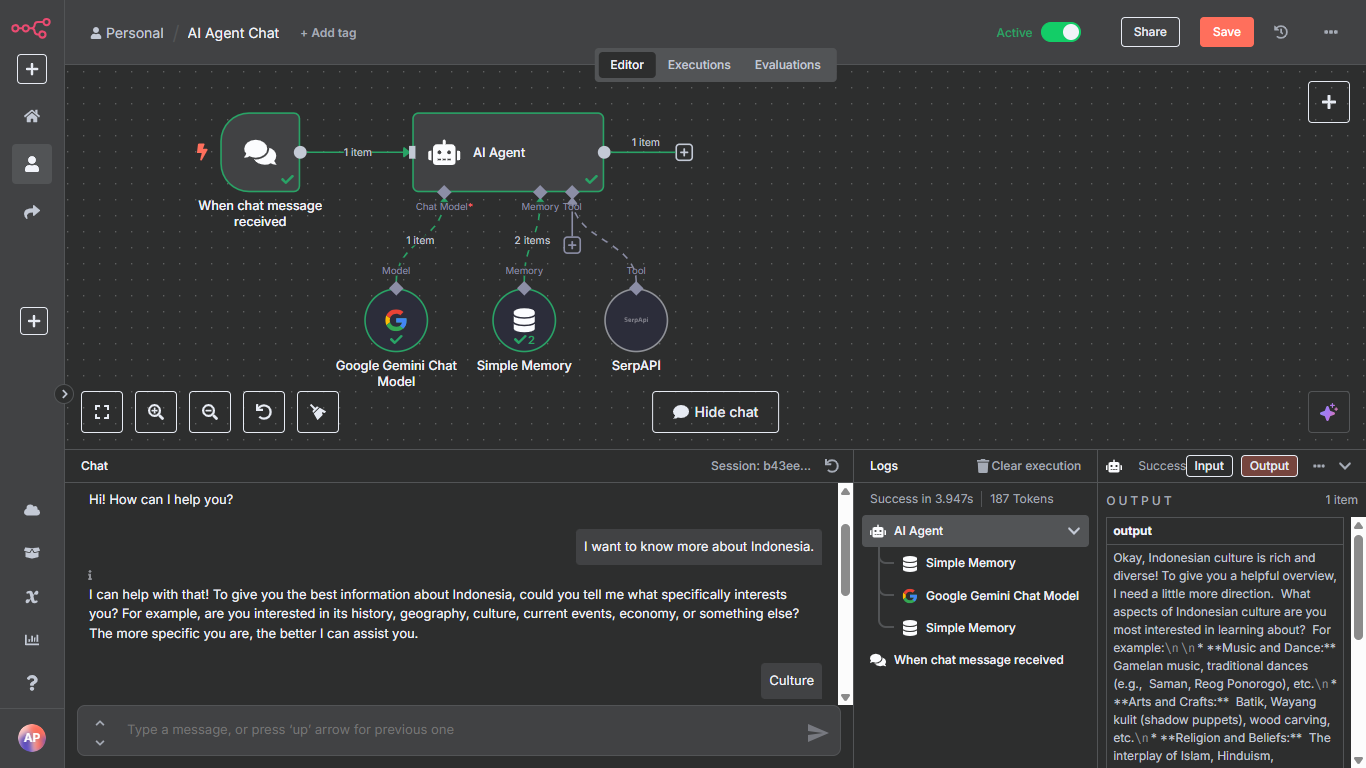Select the Output view toggle
The width and height of the screenshot is (1366, 768).
[1269, 466]
